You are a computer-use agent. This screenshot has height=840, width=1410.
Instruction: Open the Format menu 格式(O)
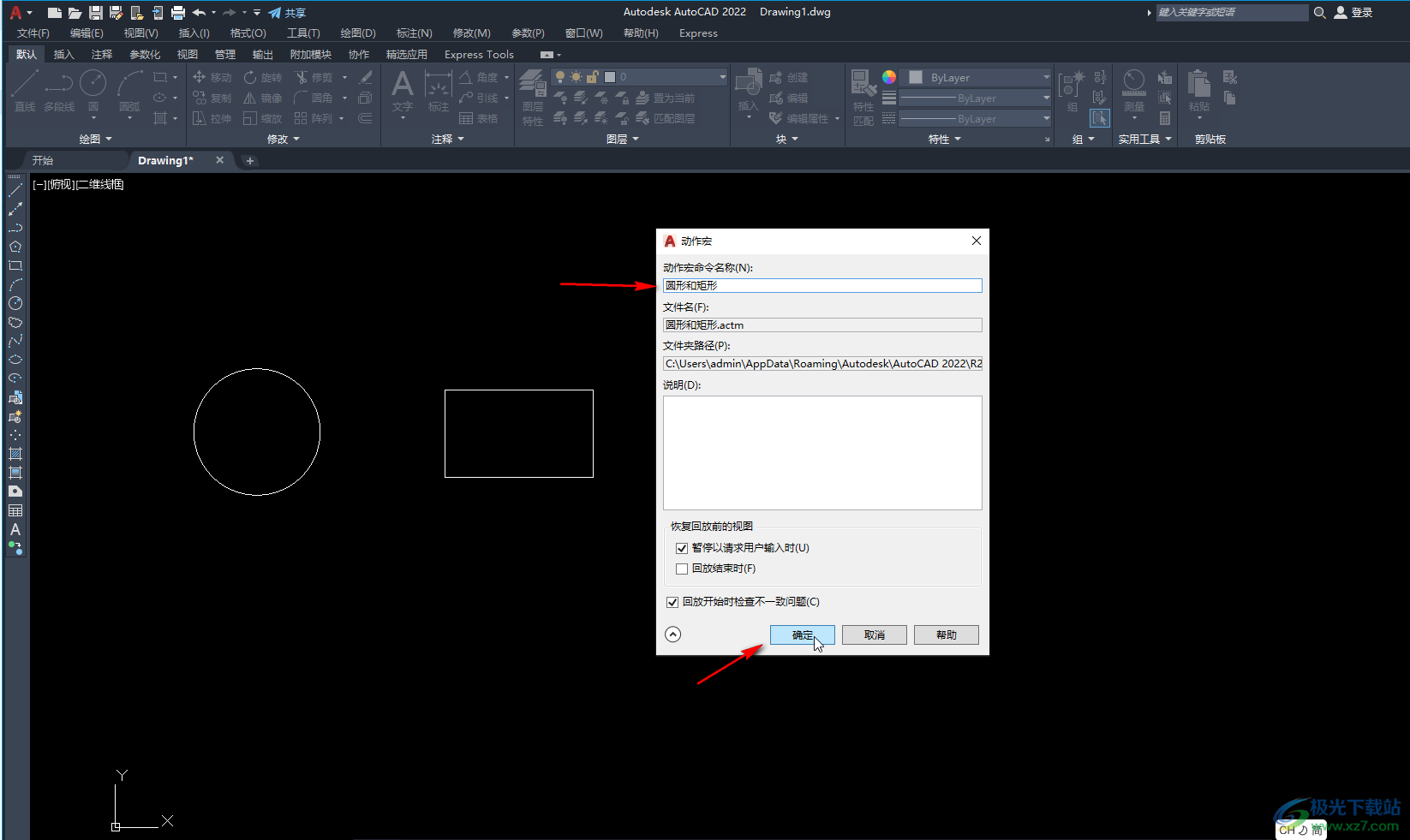coord(248,33)
